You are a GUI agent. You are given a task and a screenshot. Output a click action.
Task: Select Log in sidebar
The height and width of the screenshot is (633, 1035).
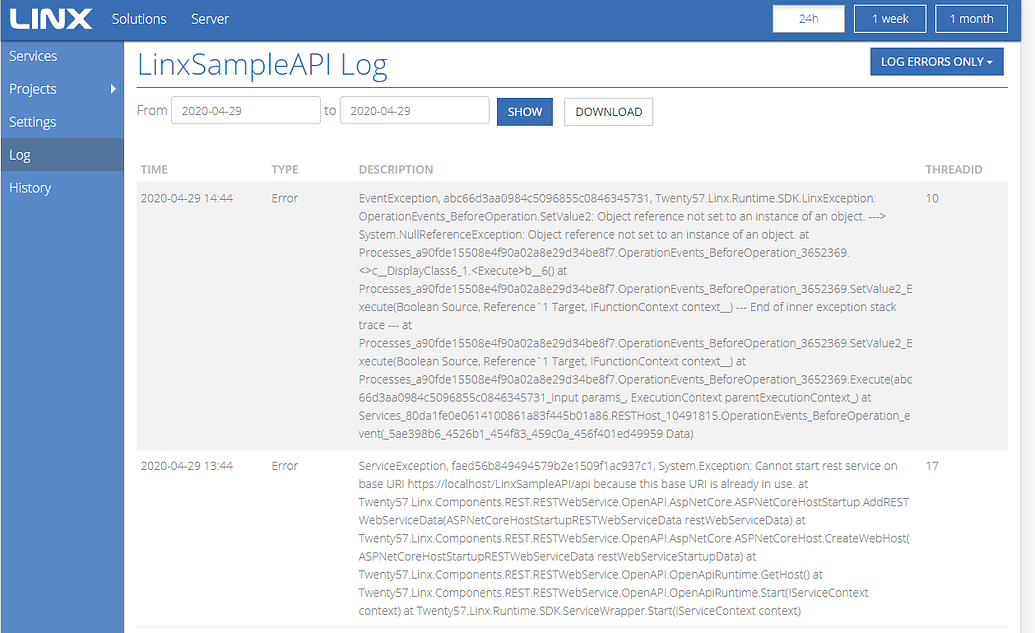62,155
